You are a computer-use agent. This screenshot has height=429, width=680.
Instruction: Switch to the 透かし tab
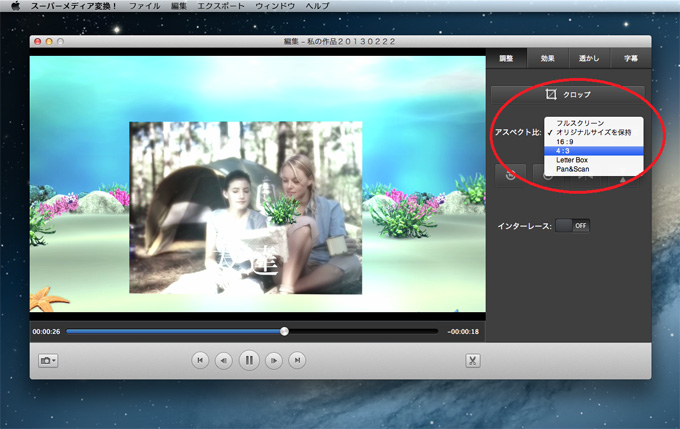[x=589, y=58]
